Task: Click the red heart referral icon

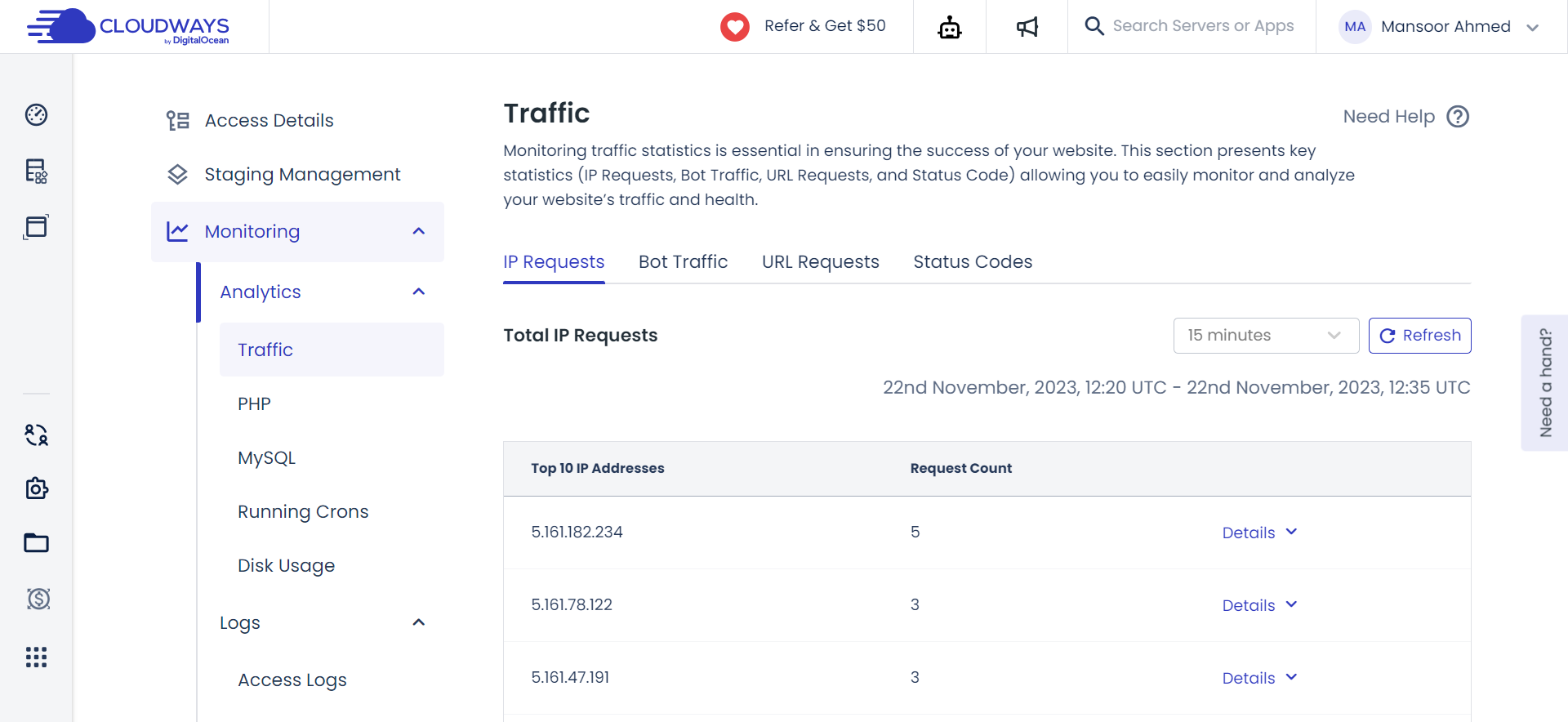Action: [x=735, y=27]
